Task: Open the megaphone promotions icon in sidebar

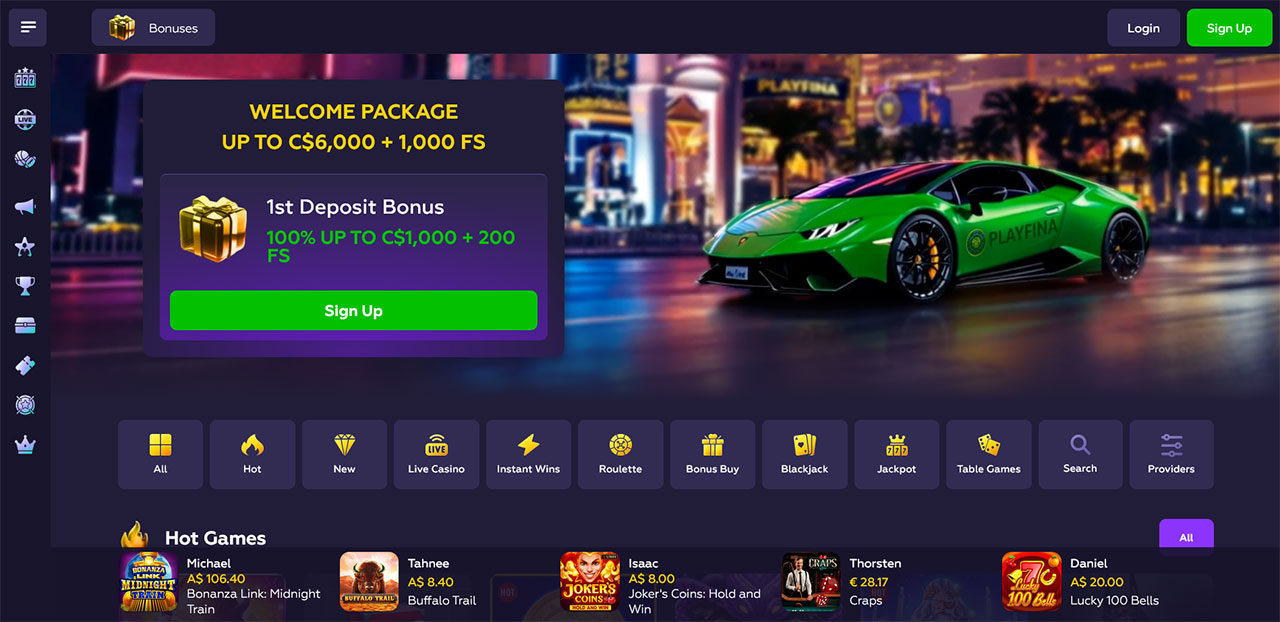Action: click(25, 206)
